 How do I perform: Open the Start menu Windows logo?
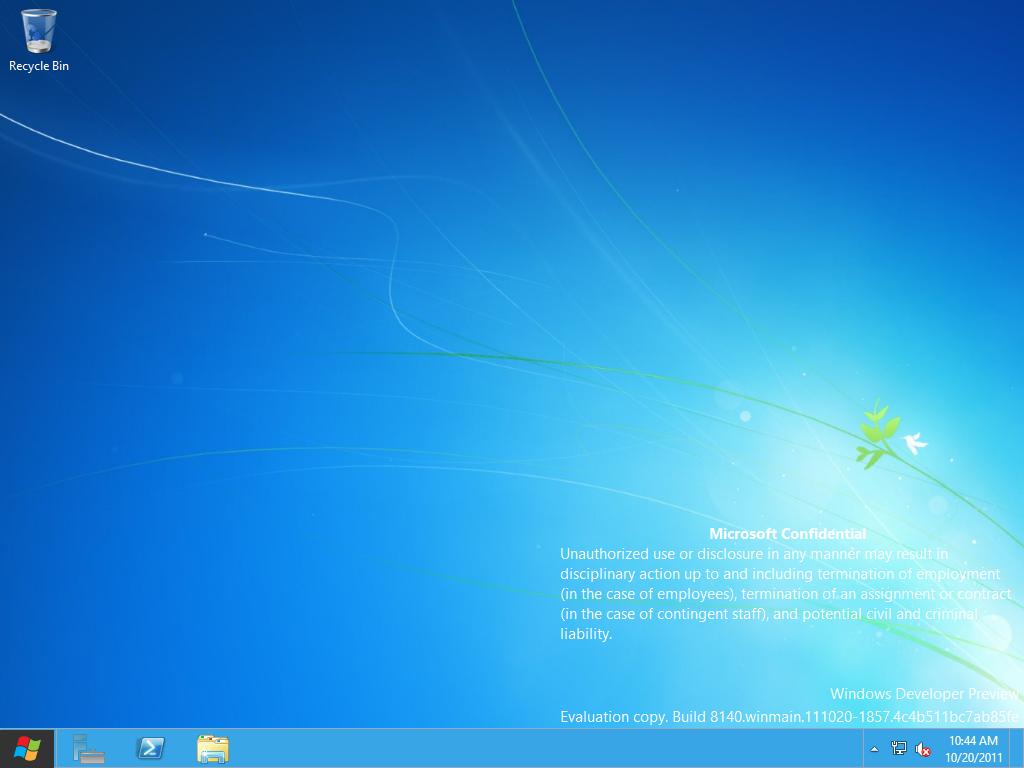click(x=27, y=748)
